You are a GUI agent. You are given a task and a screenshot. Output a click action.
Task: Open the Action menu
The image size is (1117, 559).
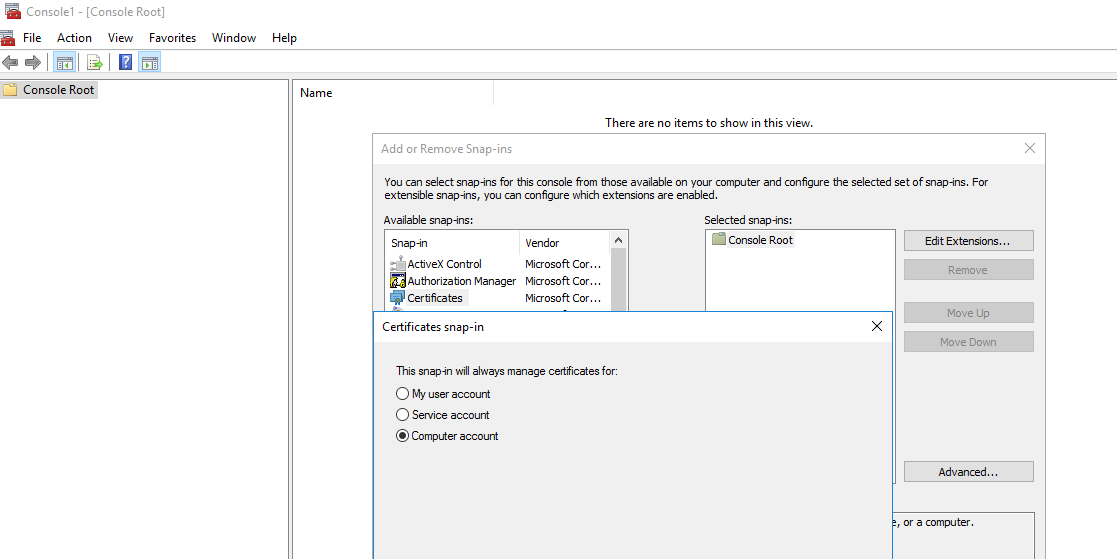[x=74, y=38]
